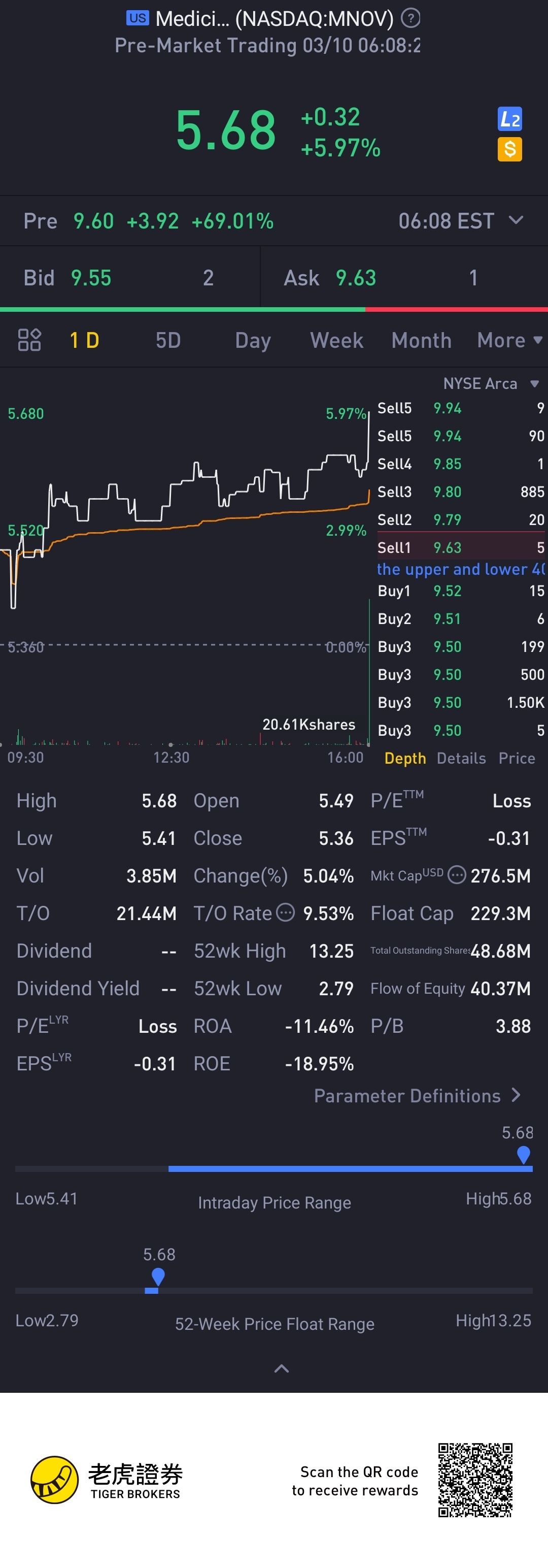The image size is (548, 1568).
Task: Tap the +69.01% pre-market change
Action: [232, 221]
